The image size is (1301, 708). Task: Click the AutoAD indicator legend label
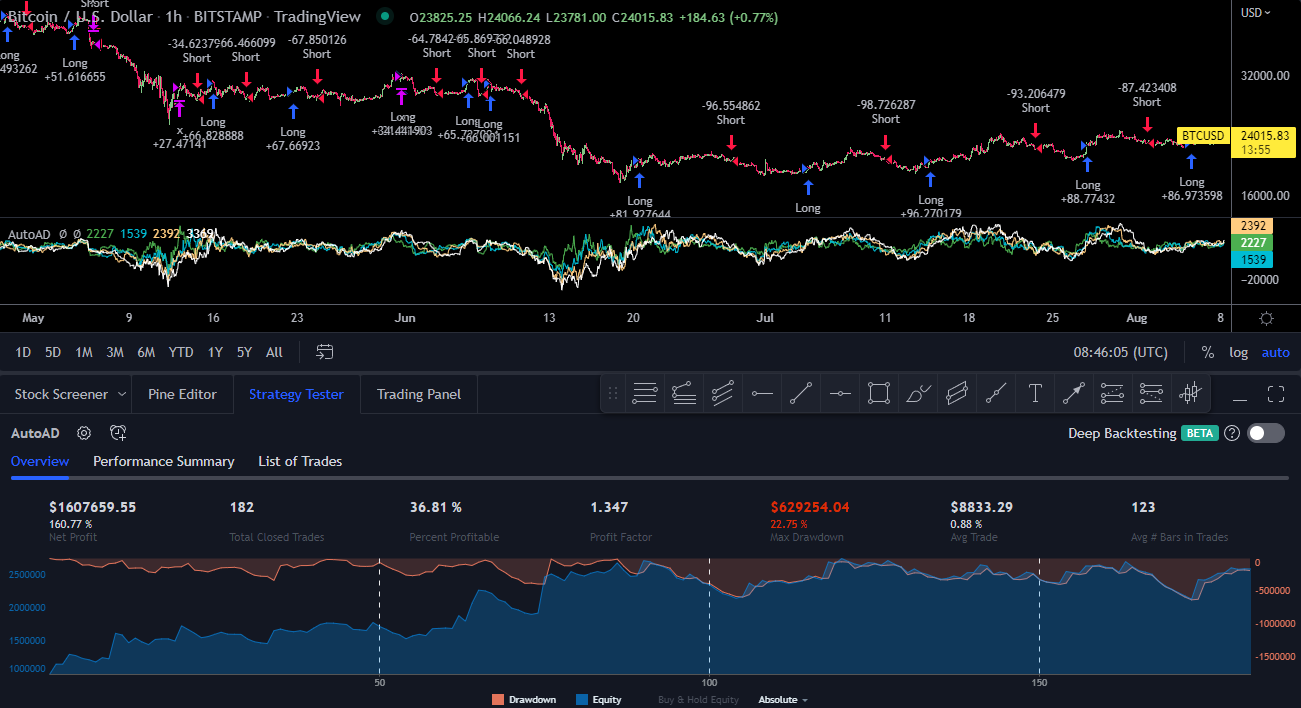pyautogui.click(x=29, y=234)
